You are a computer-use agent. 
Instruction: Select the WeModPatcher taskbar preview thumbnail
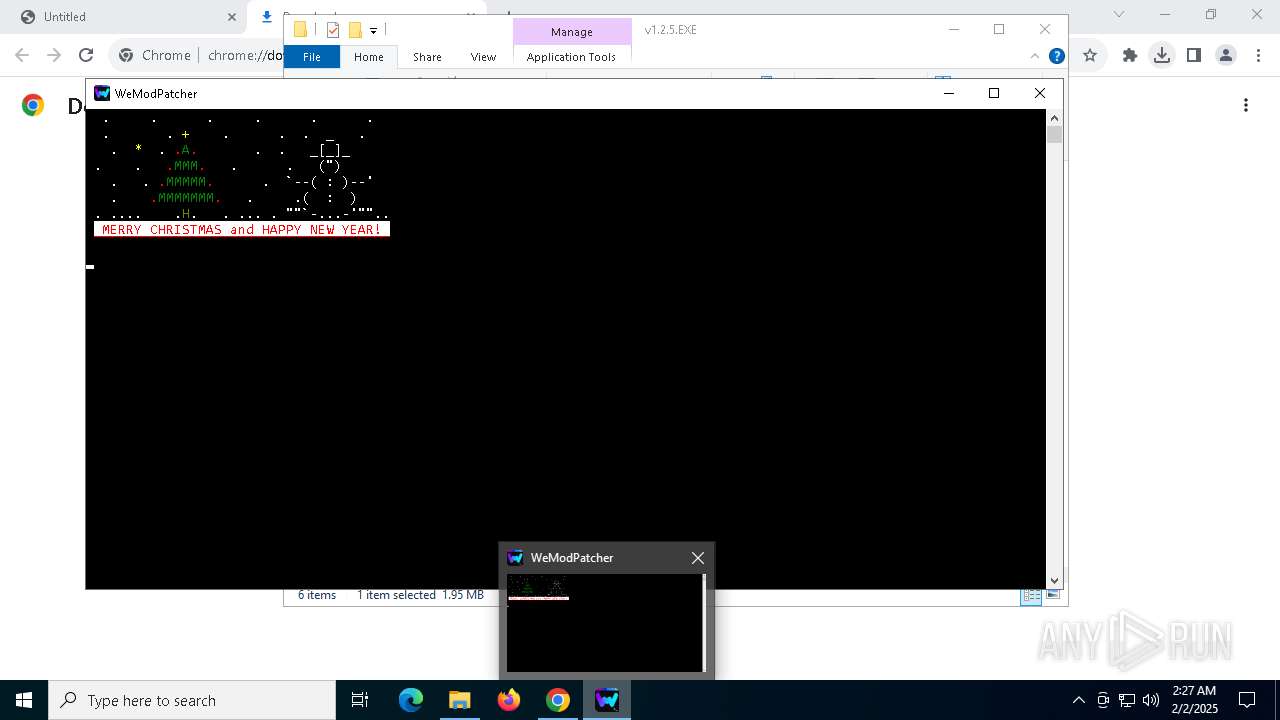click(x=605, y=623)
